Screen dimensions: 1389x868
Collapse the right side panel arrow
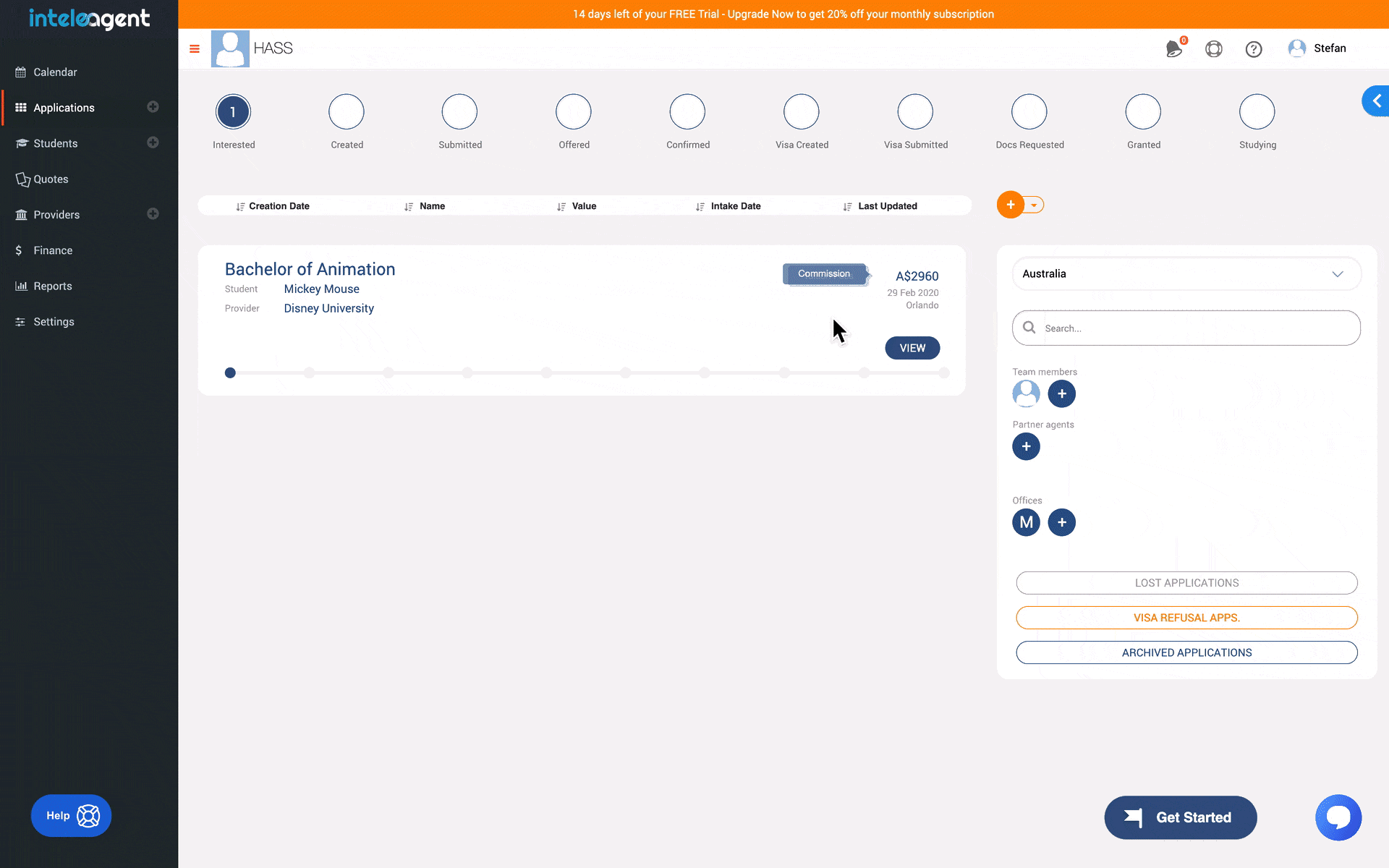(x=1376, y=101)
